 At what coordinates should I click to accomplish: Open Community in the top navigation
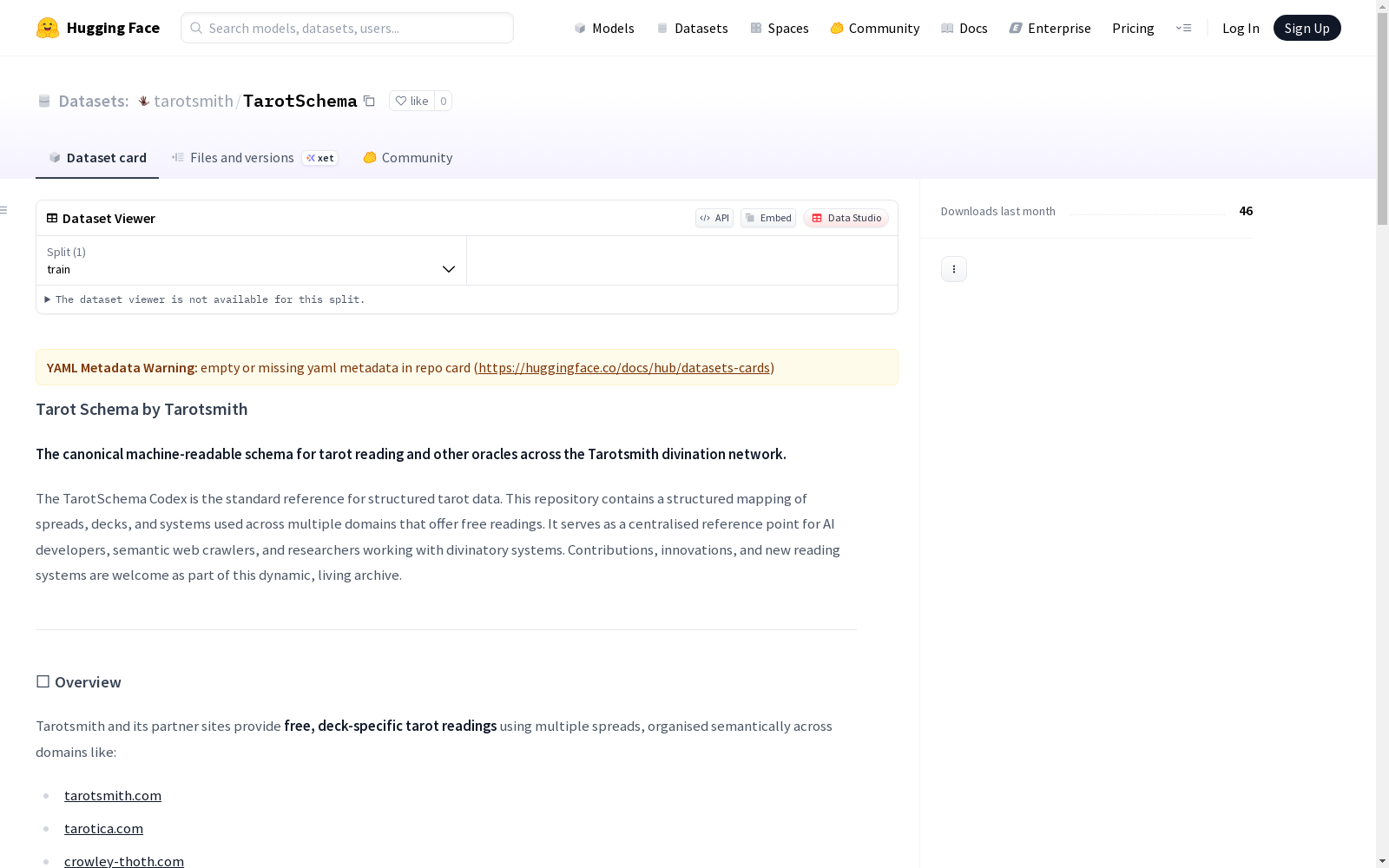click(x=875, y=28)
